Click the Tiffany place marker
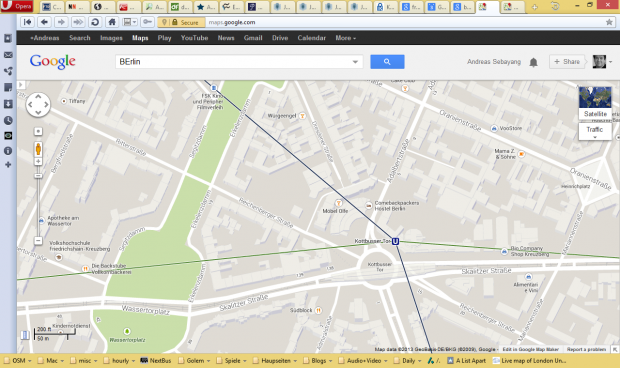 64,101
